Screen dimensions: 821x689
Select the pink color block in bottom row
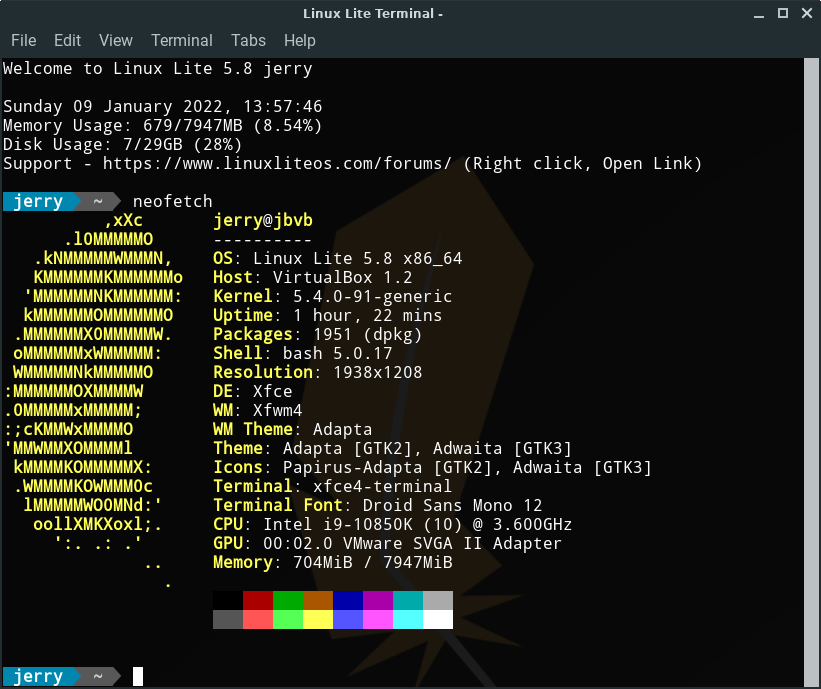pos(378,619)
